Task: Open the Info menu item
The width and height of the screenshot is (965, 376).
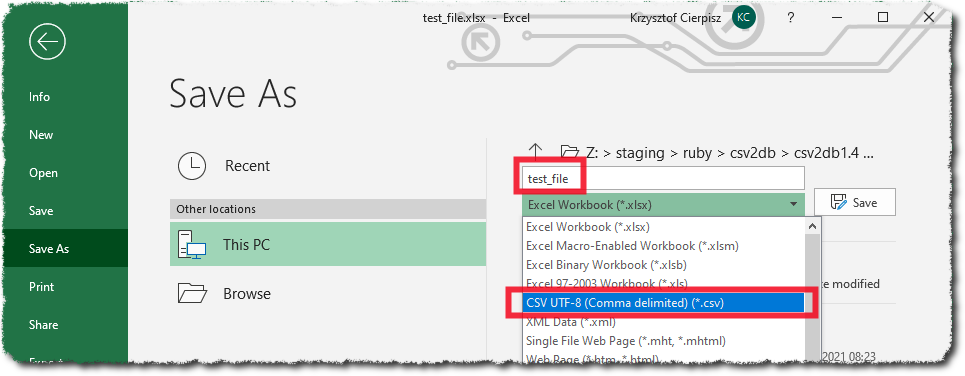Action: tap(39, 97)
